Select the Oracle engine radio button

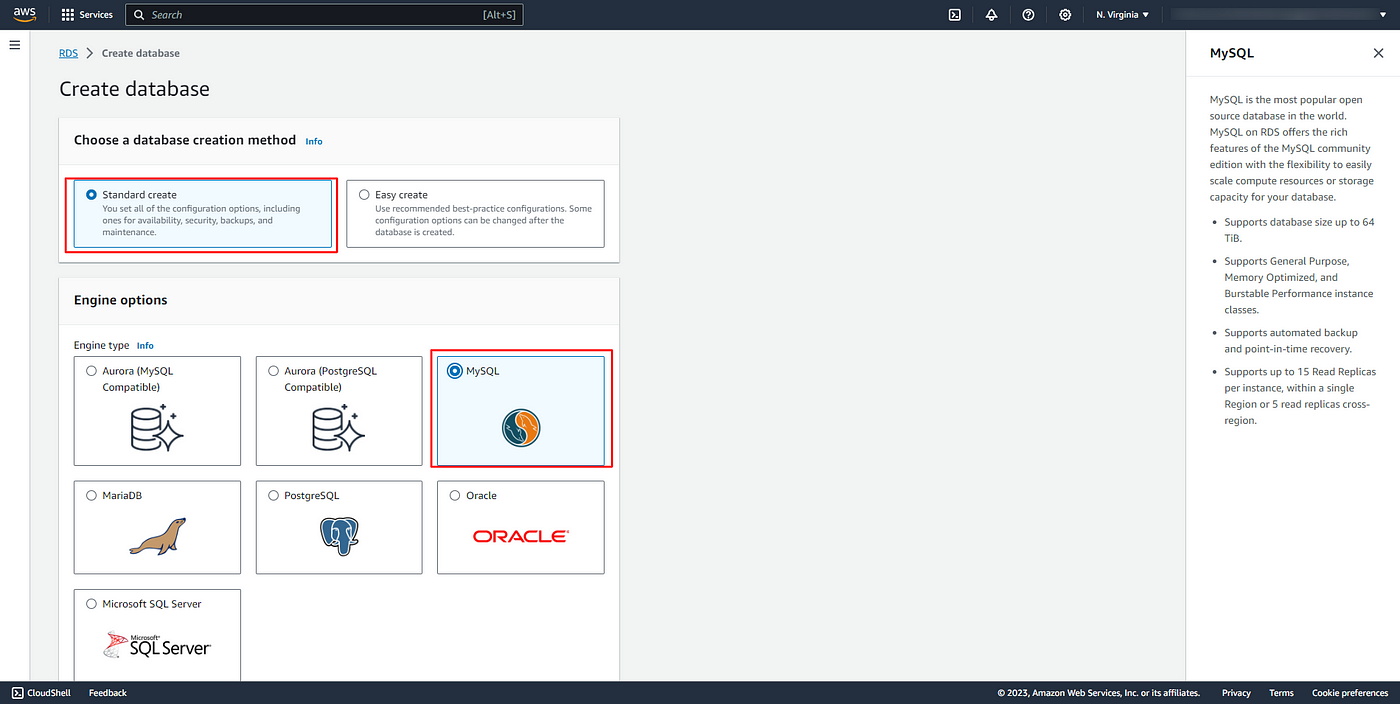(x=455, y=495)
